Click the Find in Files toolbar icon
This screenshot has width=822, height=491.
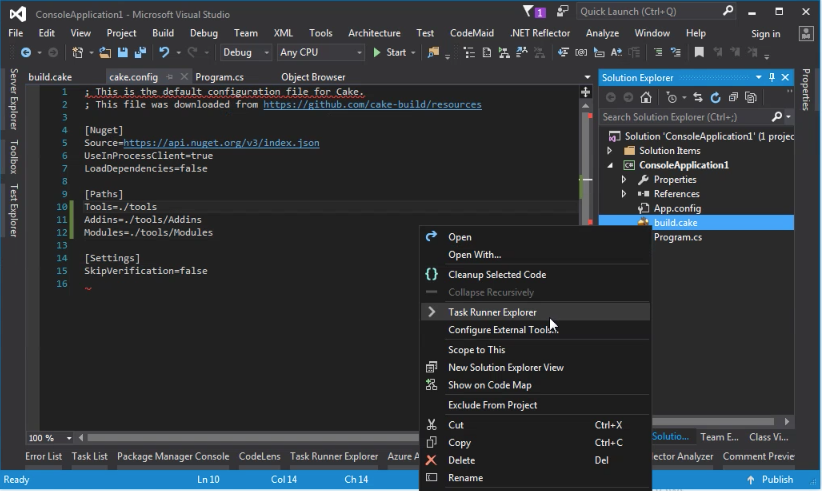pos(433,52)
